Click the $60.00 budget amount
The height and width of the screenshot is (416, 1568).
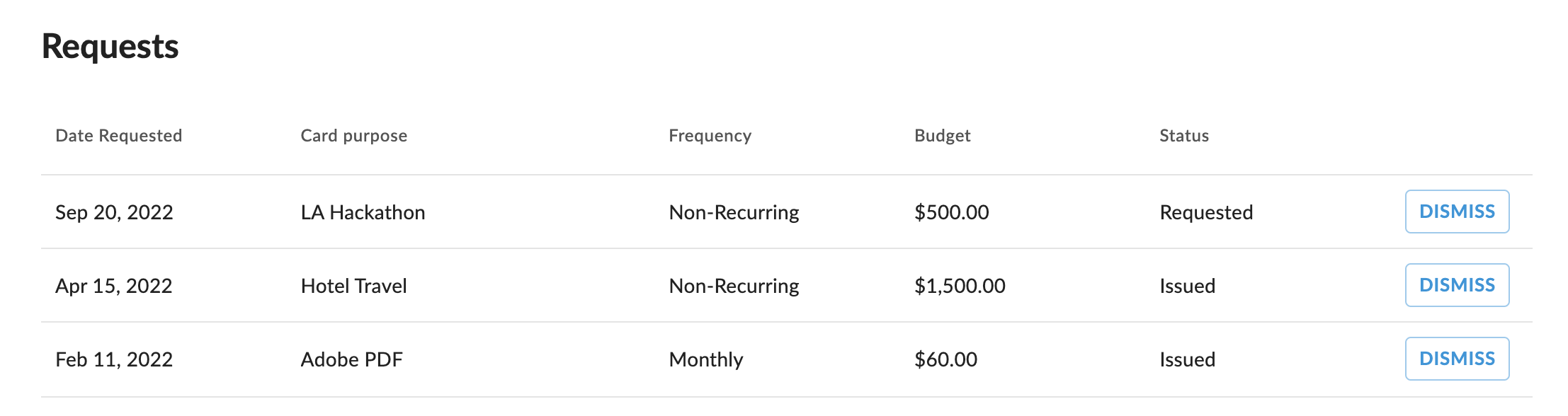tap(945, 359)
